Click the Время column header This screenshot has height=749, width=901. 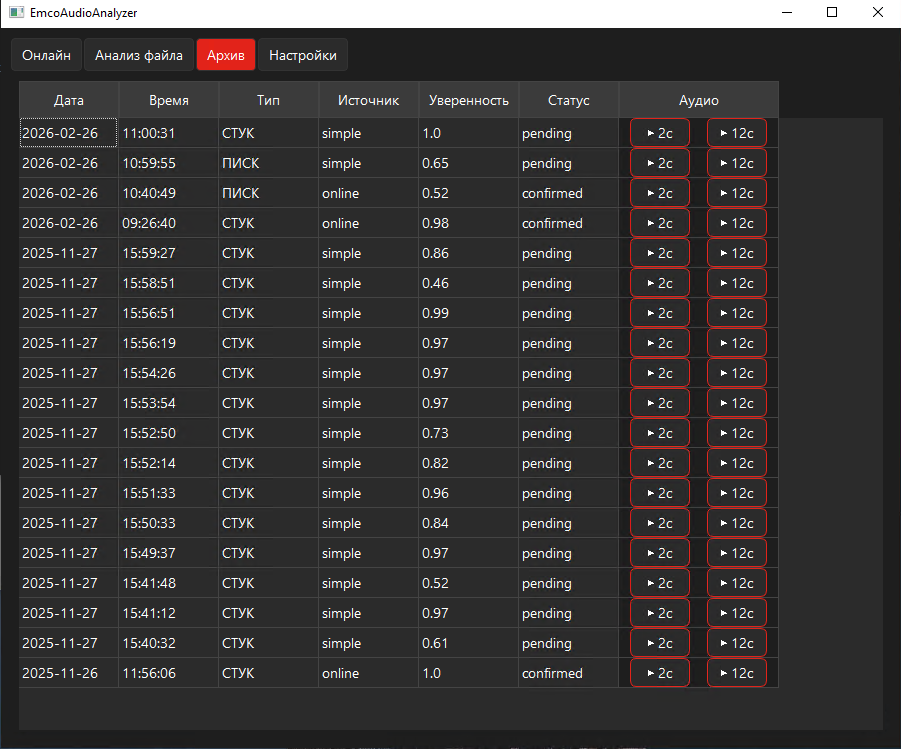[x=169, y=100]
